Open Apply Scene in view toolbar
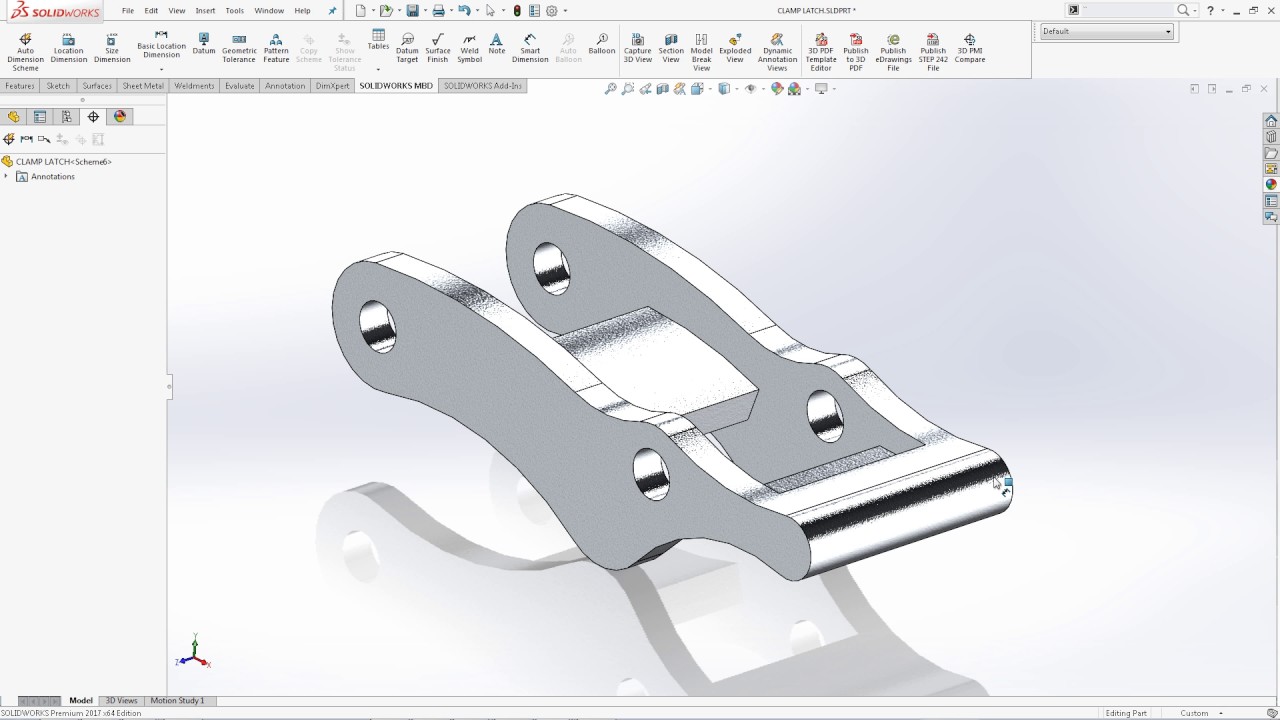This screenshot has height=720, width=1280. point(795,89)
